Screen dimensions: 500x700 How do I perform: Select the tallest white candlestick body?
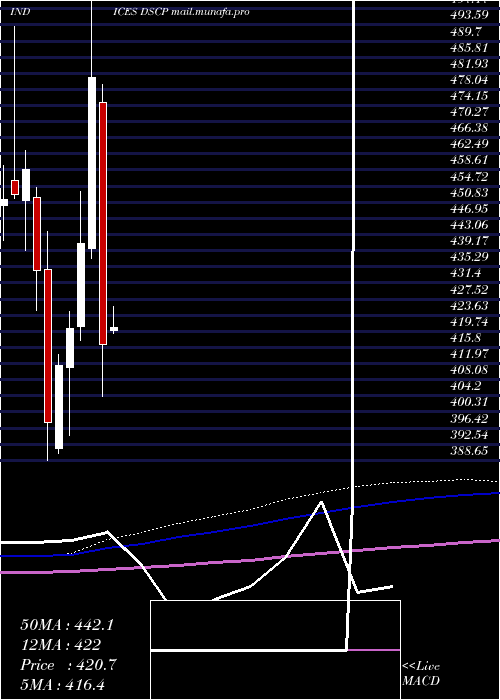[x=92, y=163]
